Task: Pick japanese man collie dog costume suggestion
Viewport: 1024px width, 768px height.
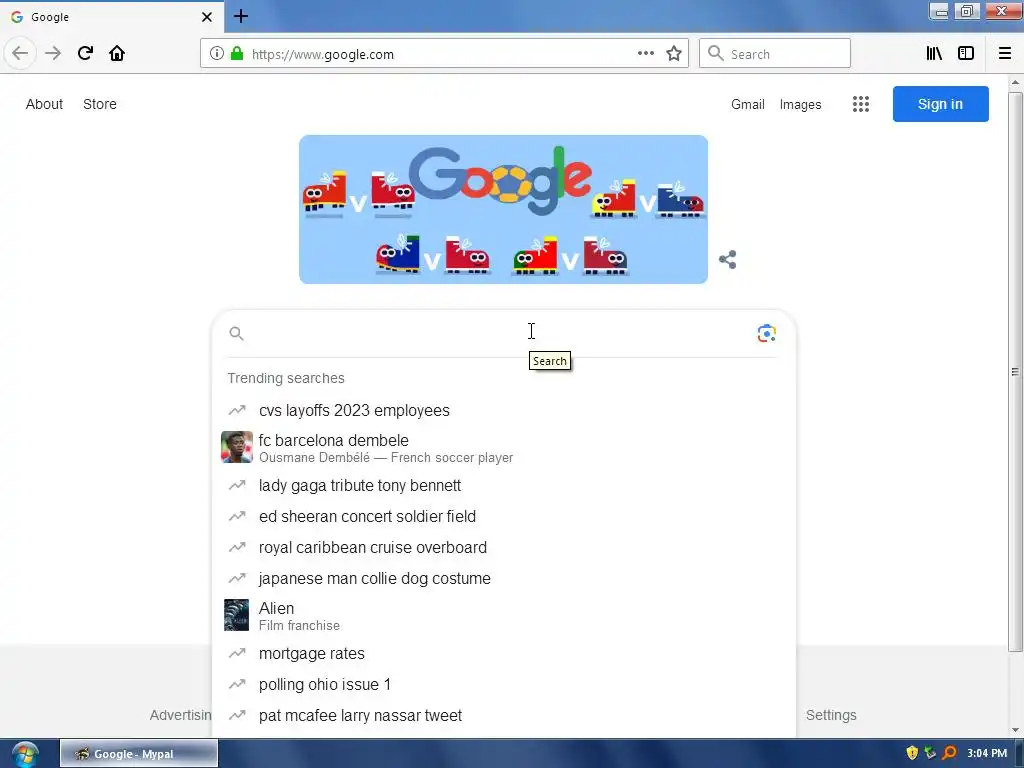Action: pos(504,578)
